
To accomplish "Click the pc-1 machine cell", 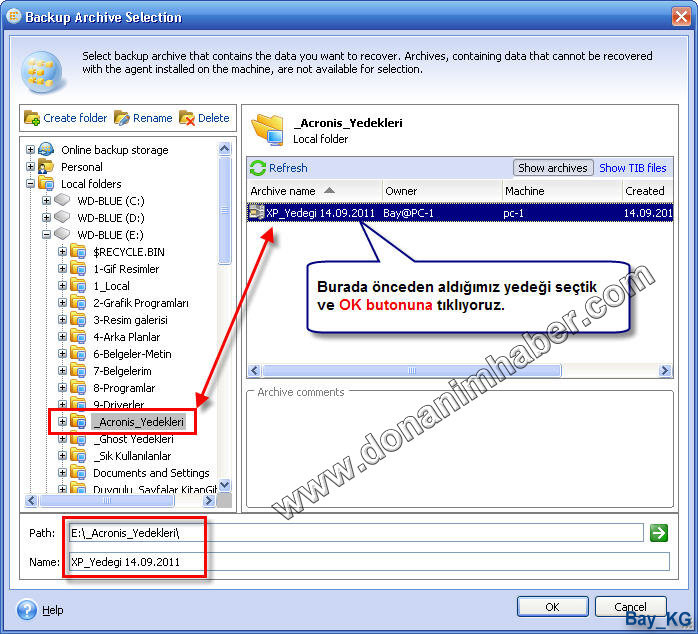I will [513, 213].
